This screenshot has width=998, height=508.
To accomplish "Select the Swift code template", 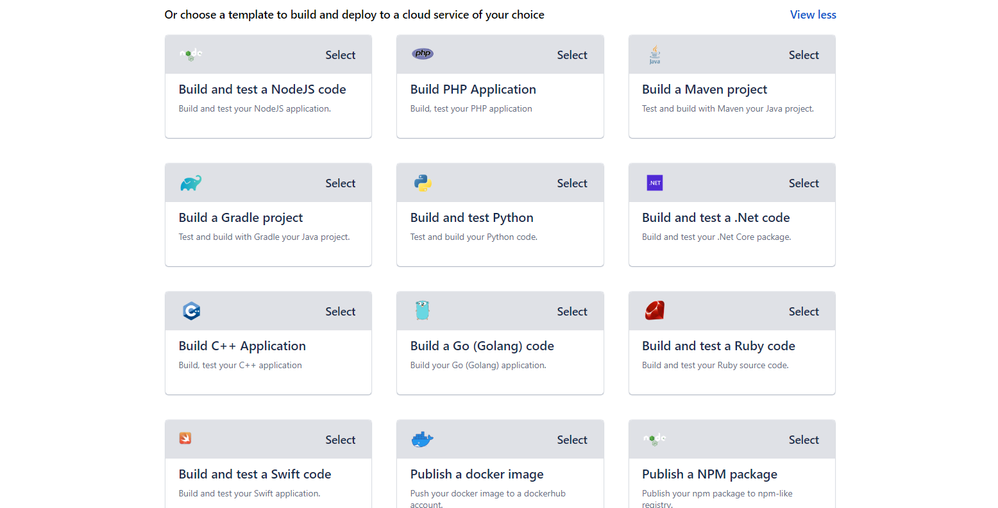I will pyautogui.click(x=340, y=440).
